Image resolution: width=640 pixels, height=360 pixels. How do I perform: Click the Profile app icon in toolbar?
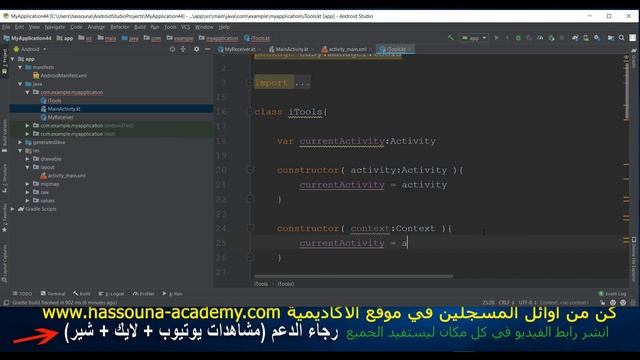pos(540,38)
